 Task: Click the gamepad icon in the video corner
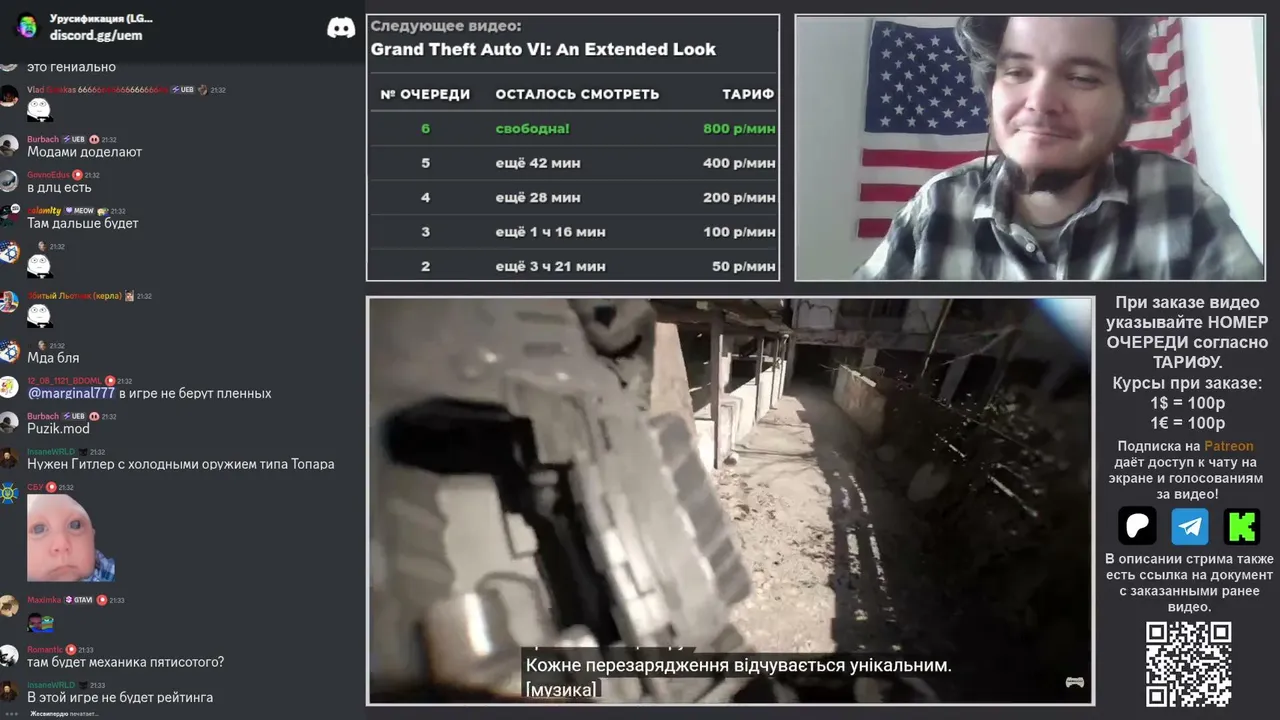click(1075, 682)
